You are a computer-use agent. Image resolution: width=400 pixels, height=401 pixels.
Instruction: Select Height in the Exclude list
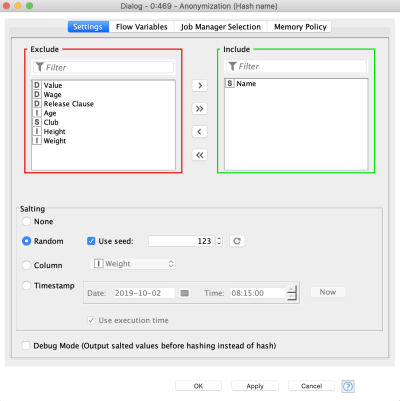tap(103, 131)
